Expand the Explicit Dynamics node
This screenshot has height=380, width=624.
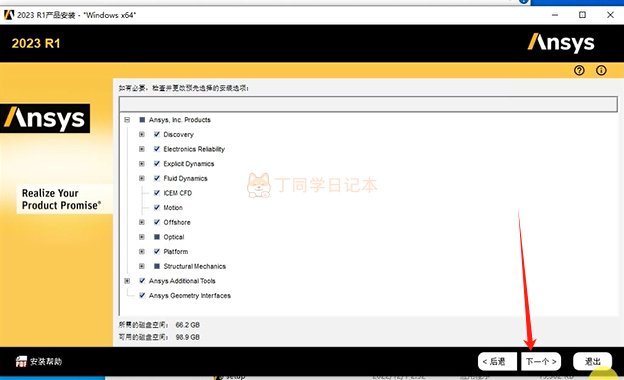(x=142, y=164)
